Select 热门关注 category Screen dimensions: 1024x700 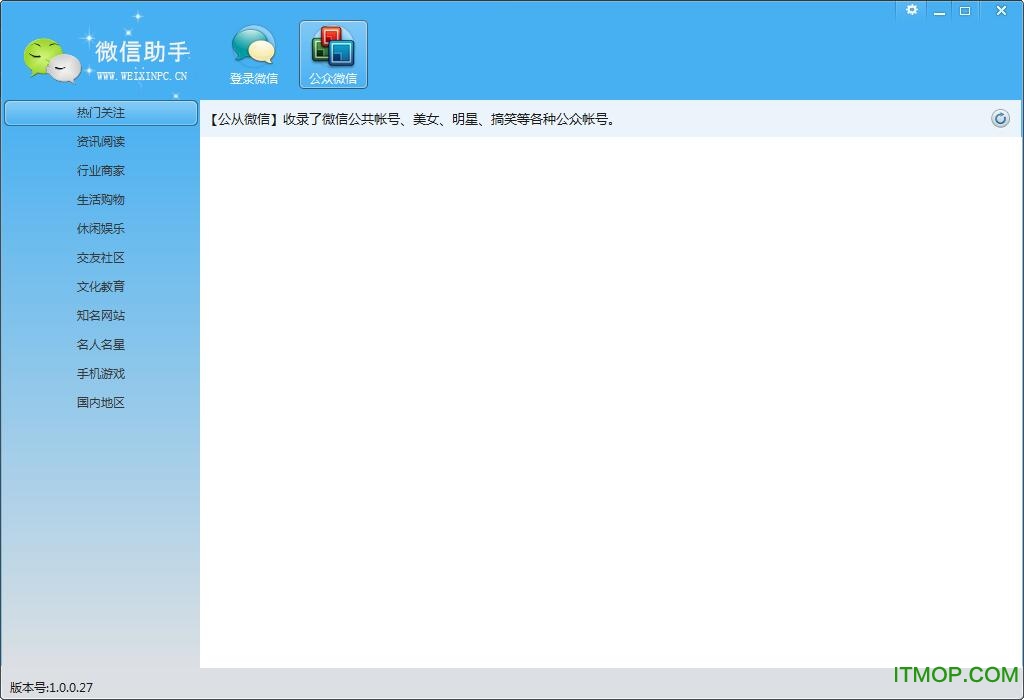coord(101,113)
